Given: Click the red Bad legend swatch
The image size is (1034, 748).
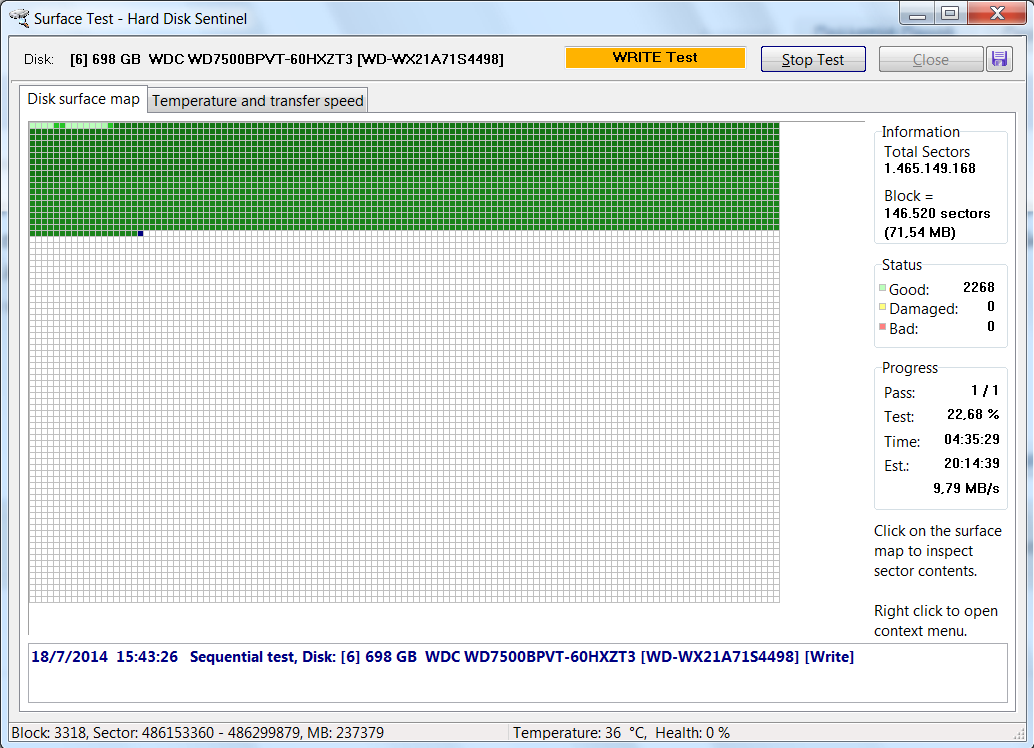Looking at the screenshot, I should tap(882, 327).
